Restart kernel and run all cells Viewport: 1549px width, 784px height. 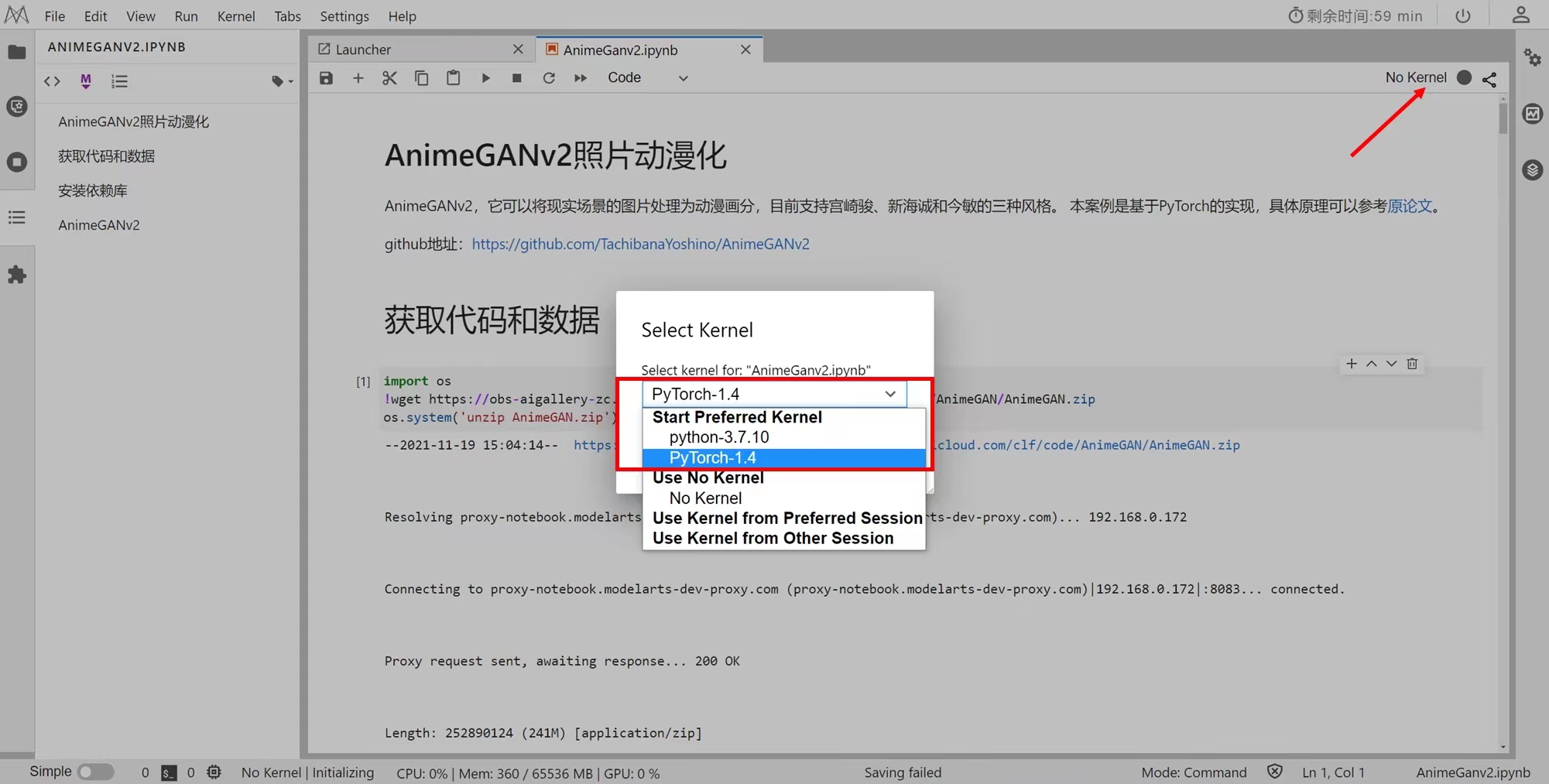[580, 77]
